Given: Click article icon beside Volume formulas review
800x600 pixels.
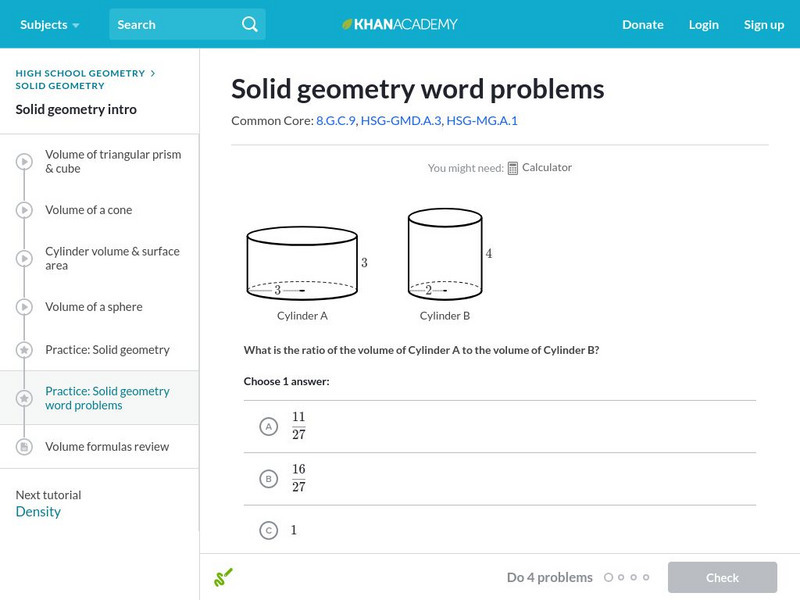Looking at the screenshot, I should (24, 447).
